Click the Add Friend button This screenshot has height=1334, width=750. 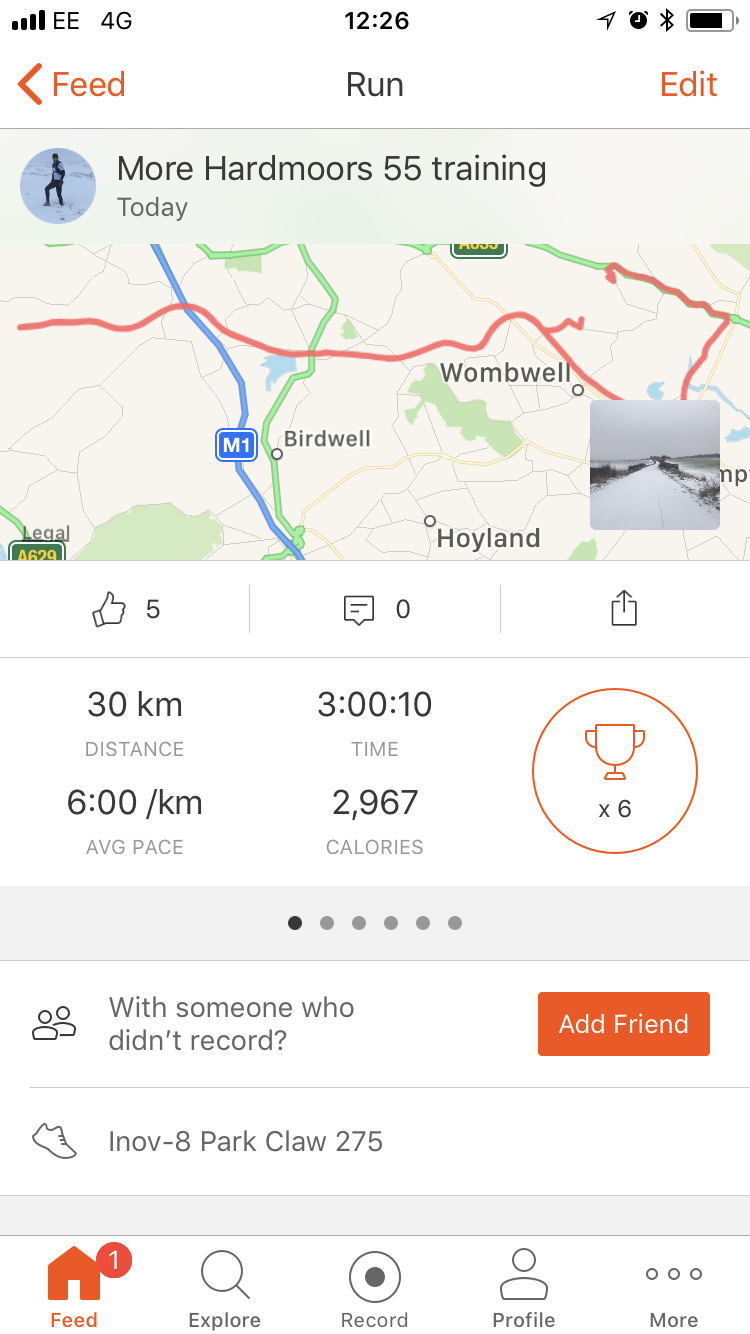tap(623, 1023)
